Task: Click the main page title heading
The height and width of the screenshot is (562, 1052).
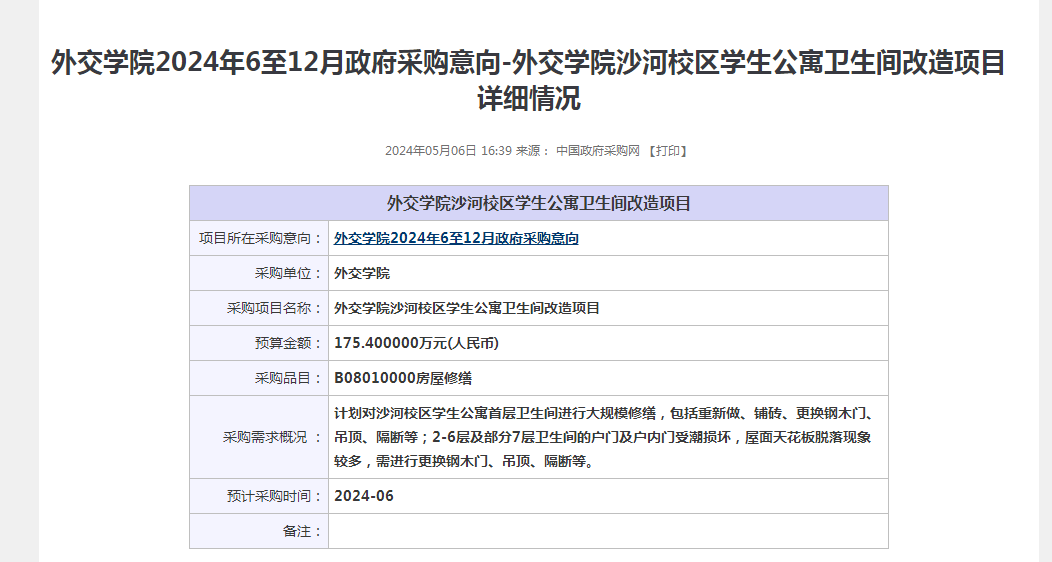Action: point(527,80)
